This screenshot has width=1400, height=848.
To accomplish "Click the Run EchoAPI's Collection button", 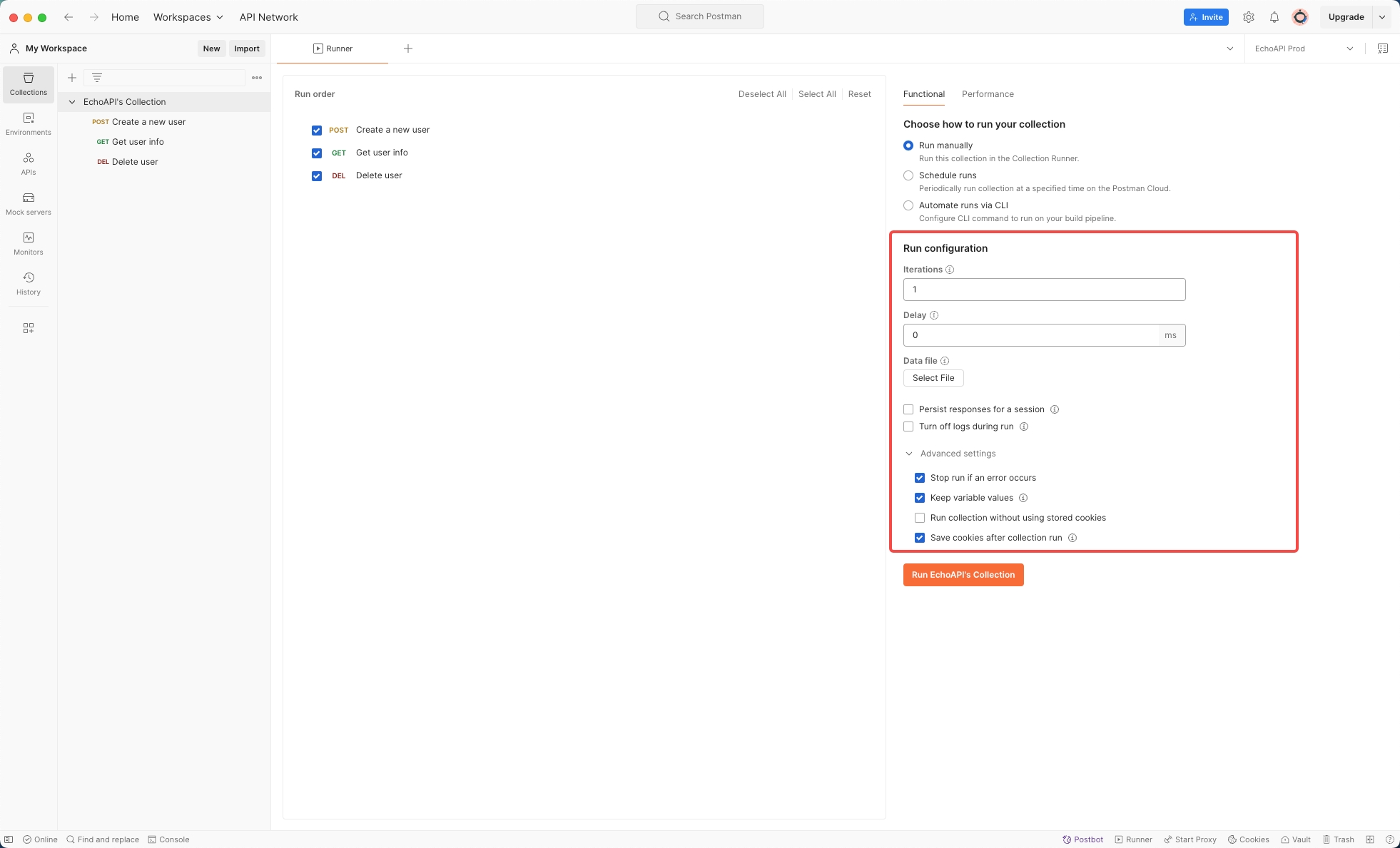I will [963, 575].
